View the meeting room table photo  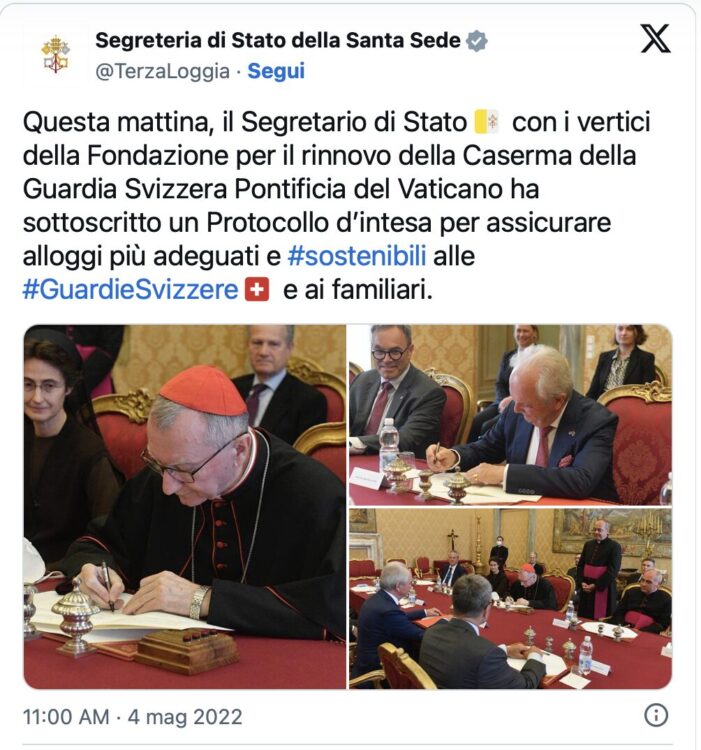pos(510,598)
